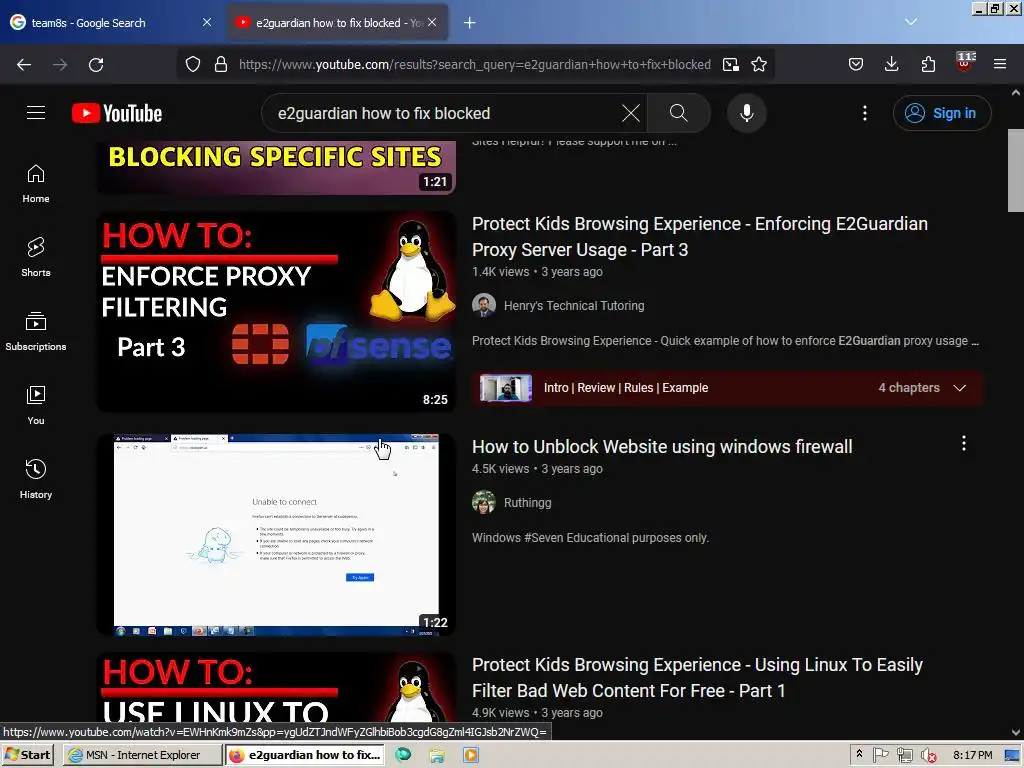Go forward one page in Firefox
This screenshot has width=1024, height=768.
(x=60, y=64)
